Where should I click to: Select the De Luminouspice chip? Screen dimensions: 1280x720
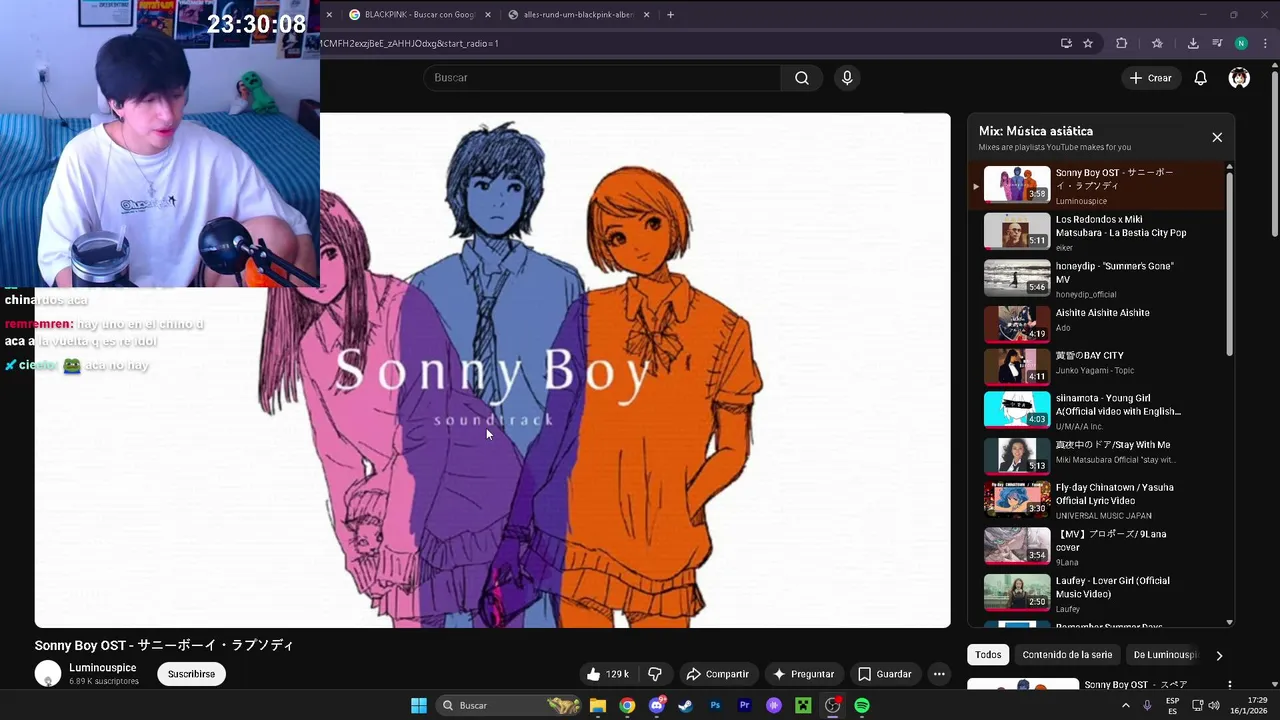point(1165,655)
